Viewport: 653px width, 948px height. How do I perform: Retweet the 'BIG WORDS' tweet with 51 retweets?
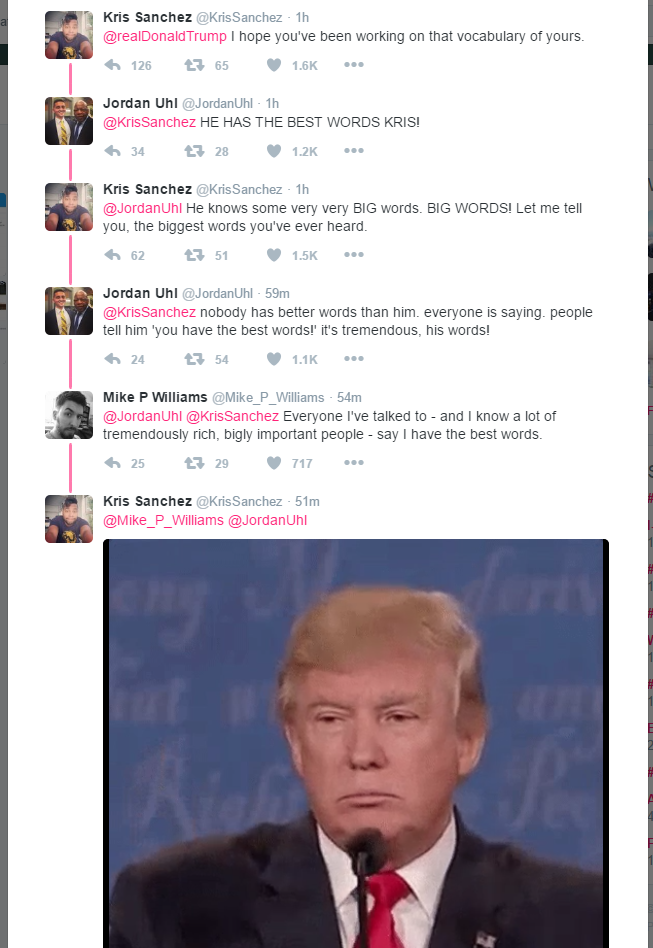(194, 255)
